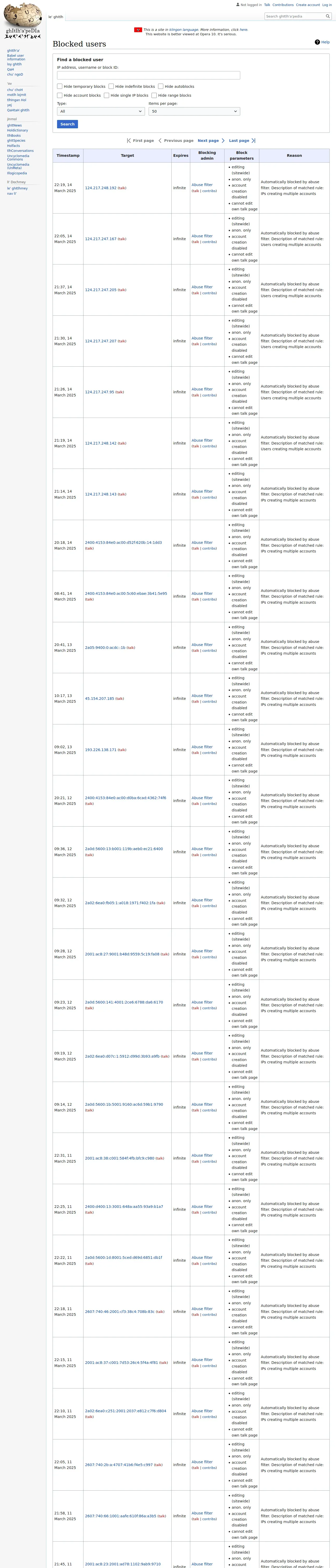This screenshot has width=336, height=1568.
Task: Click the Next page chevron icon
Action: pyautogui.click(x=223, y=141)
